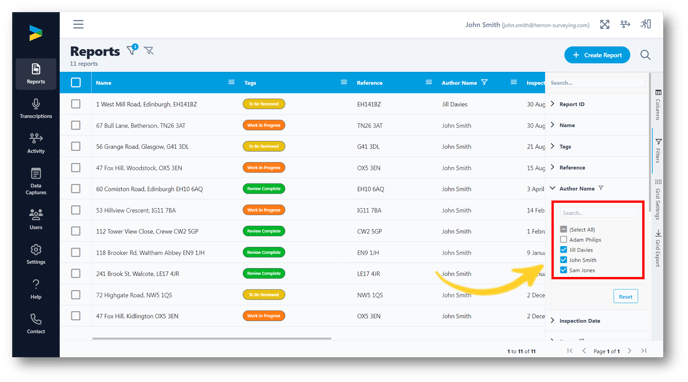
Task: Check the Adam Philips author checkbox
Action: coord(563,239)
